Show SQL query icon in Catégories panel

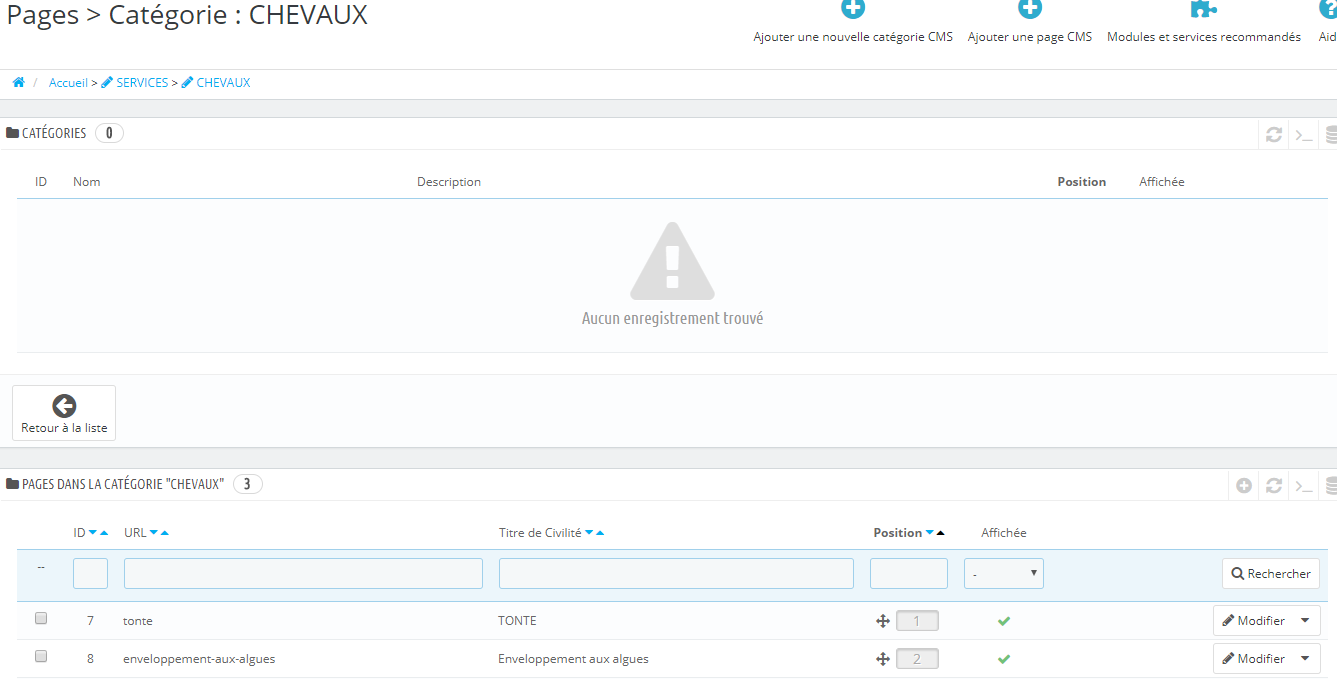coord(1304,134)
